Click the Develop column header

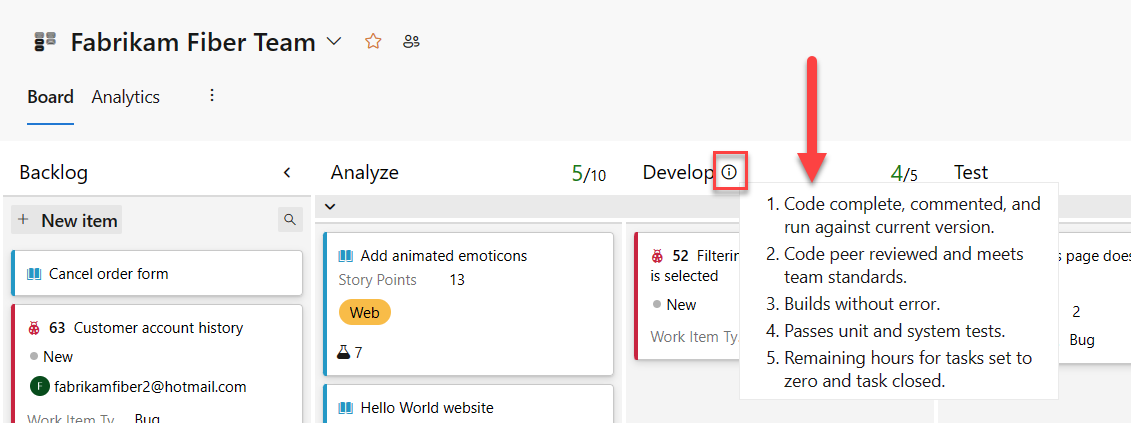tap(678, 173)
